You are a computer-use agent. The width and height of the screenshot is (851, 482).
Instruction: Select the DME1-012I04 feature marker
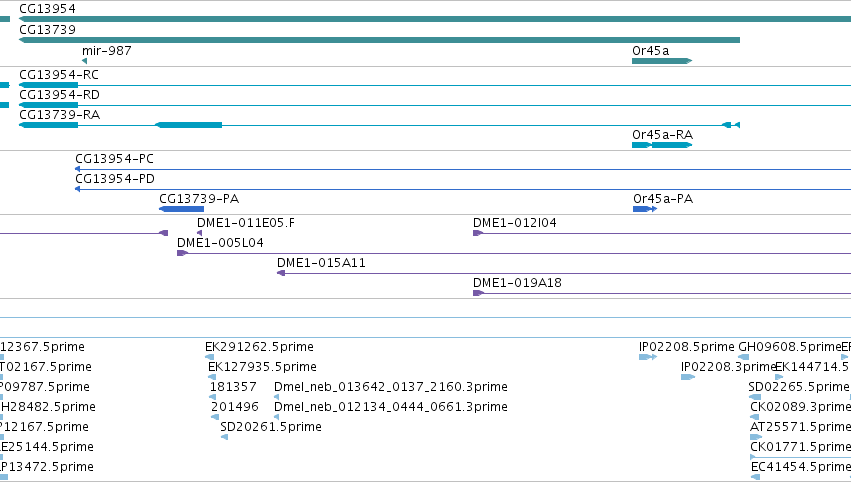[478, 233]
